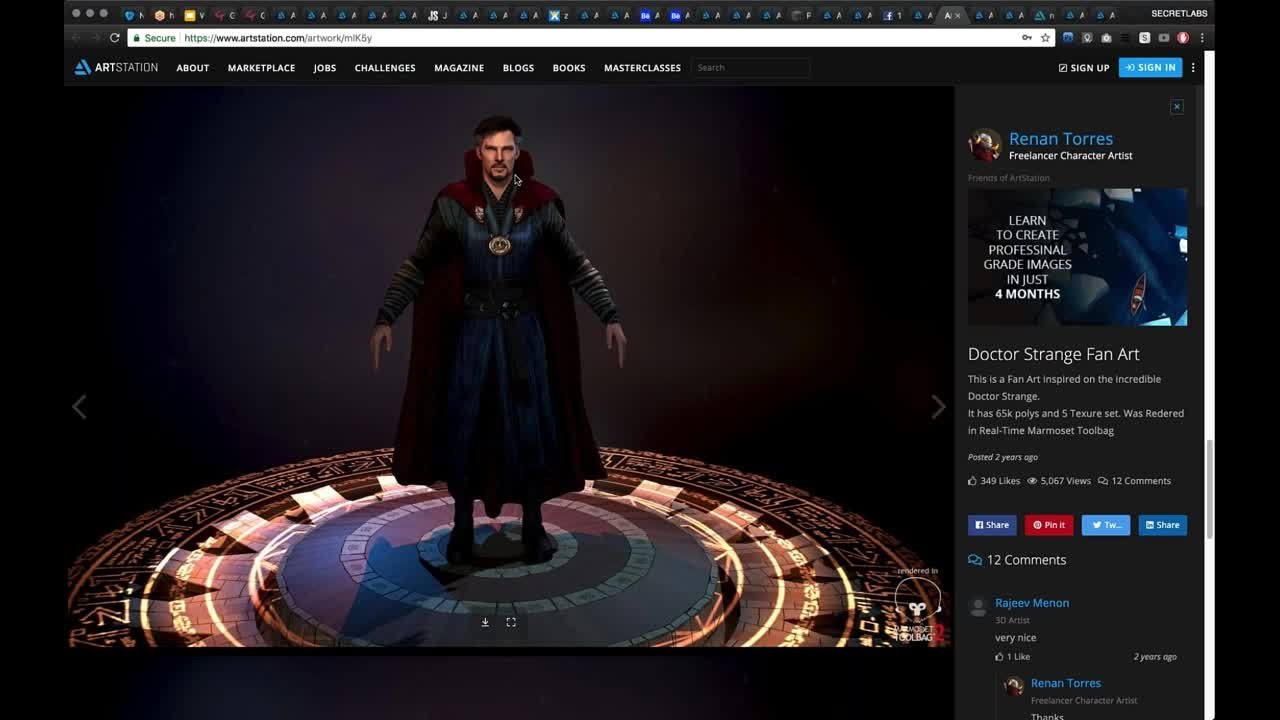
Task: Download the artwork image
Action: pos(485,622)
